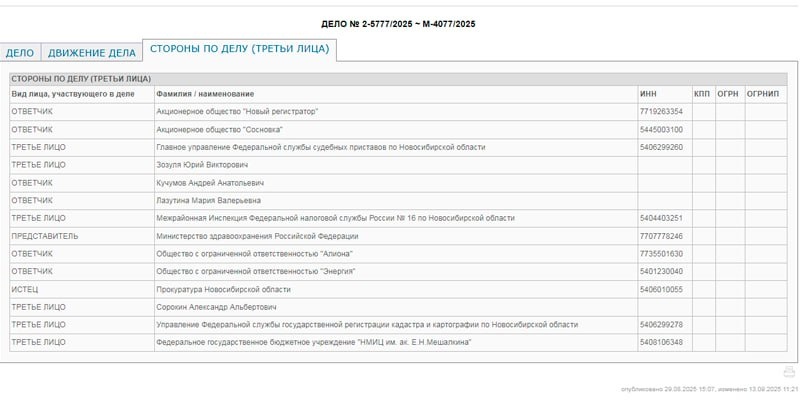Click INN value 7735501630

coord(661,254)
